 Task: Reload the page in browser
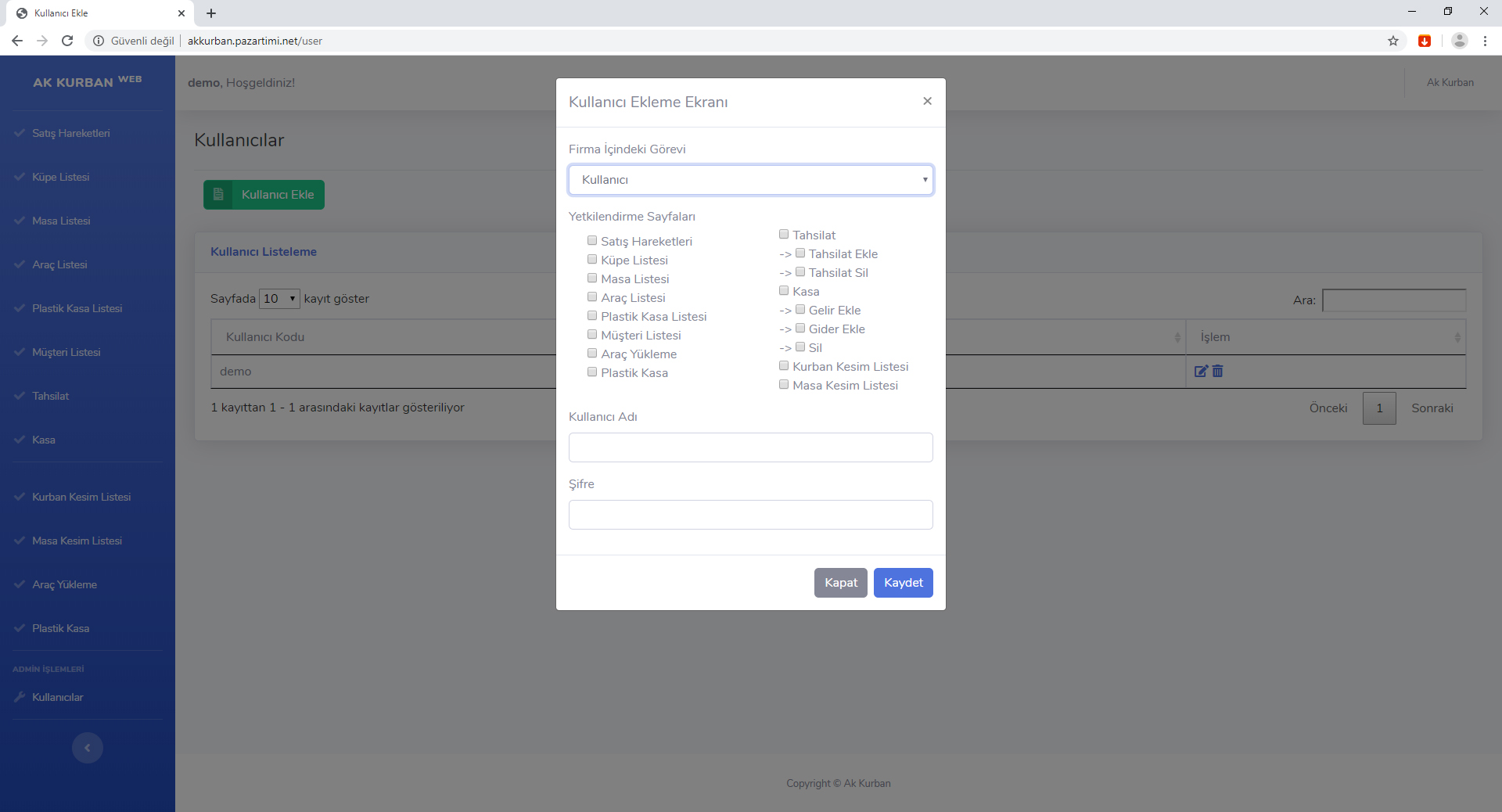(67, 41)
